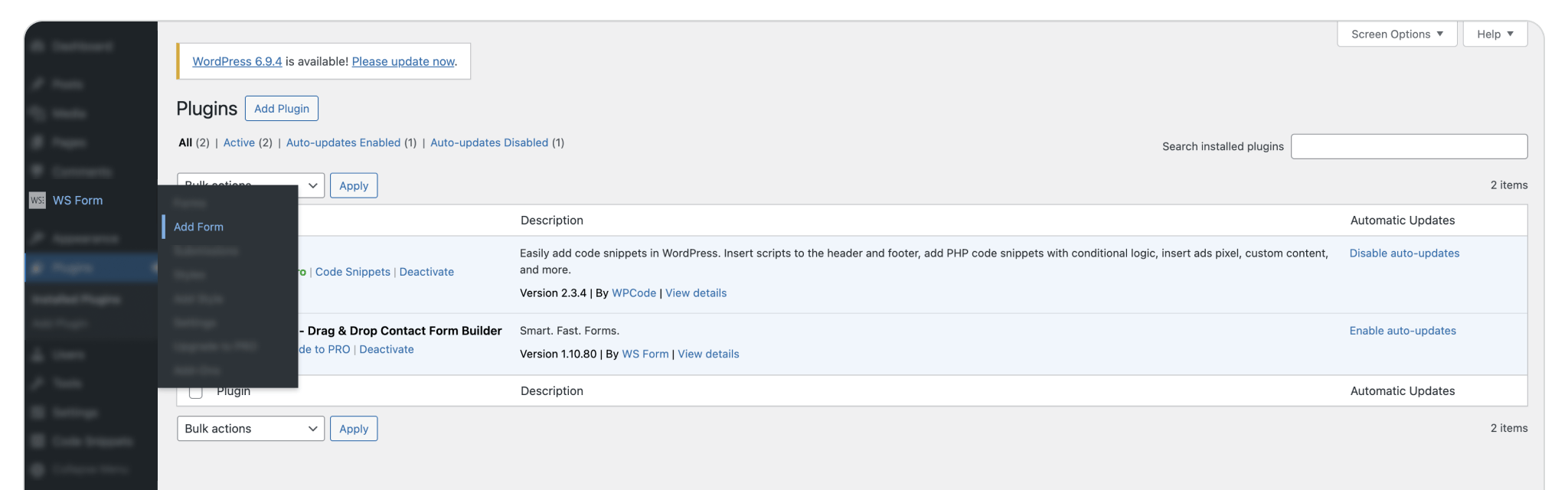Open Code Snippets link in WPCode row

click(353, 272)
